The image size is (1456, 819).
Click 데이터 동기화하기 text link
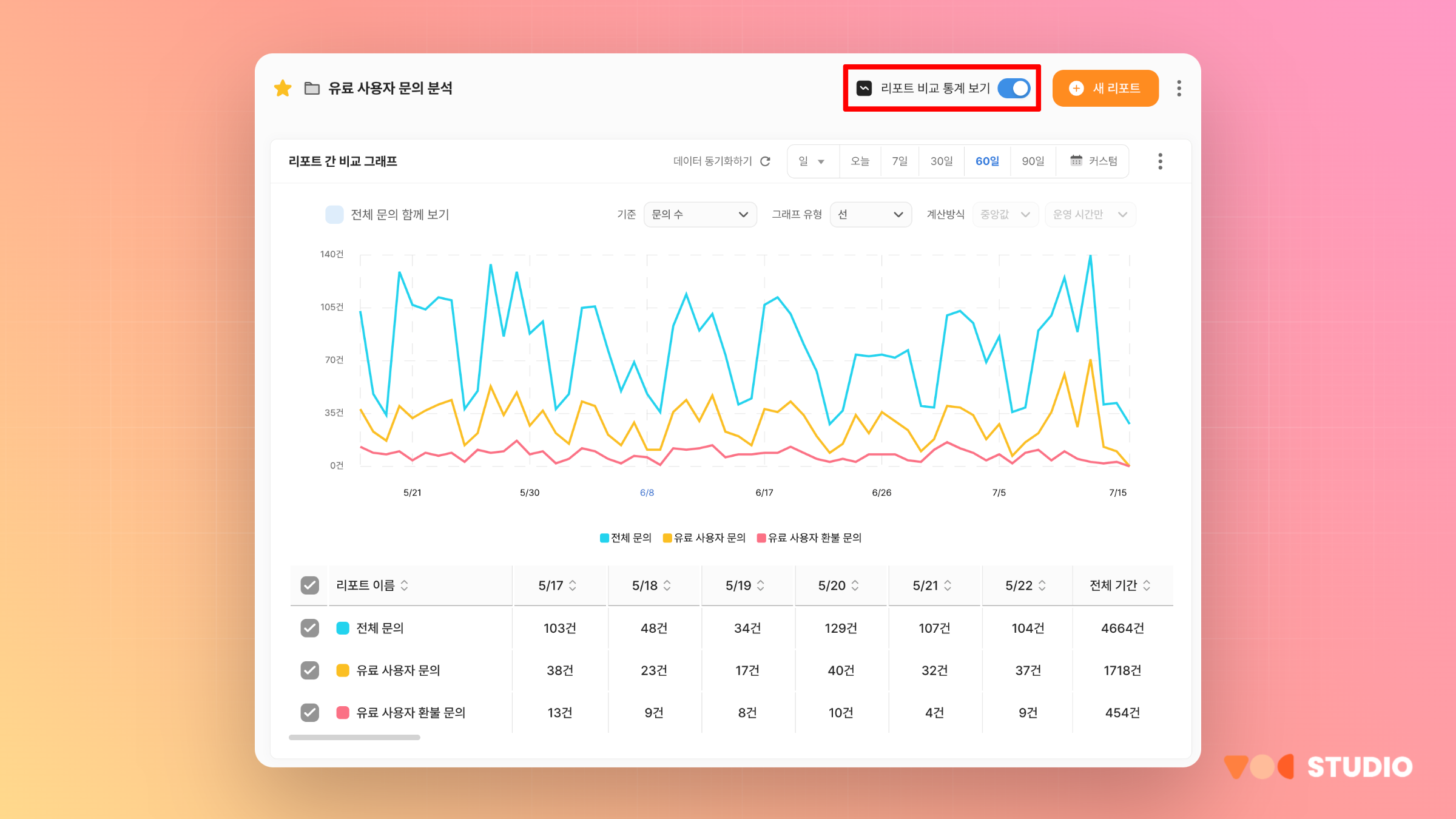712,161
